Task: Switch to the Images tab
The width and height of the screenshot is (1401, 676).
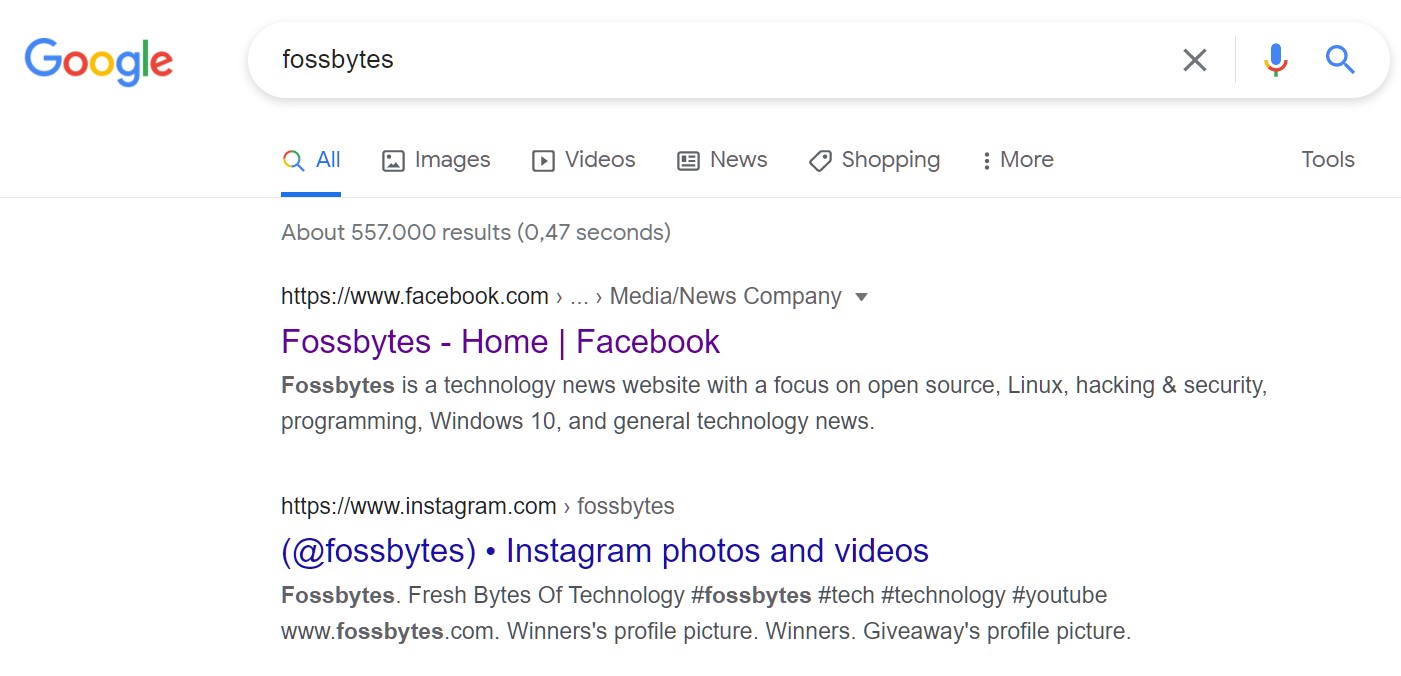Action: click(x=436, y=160)
